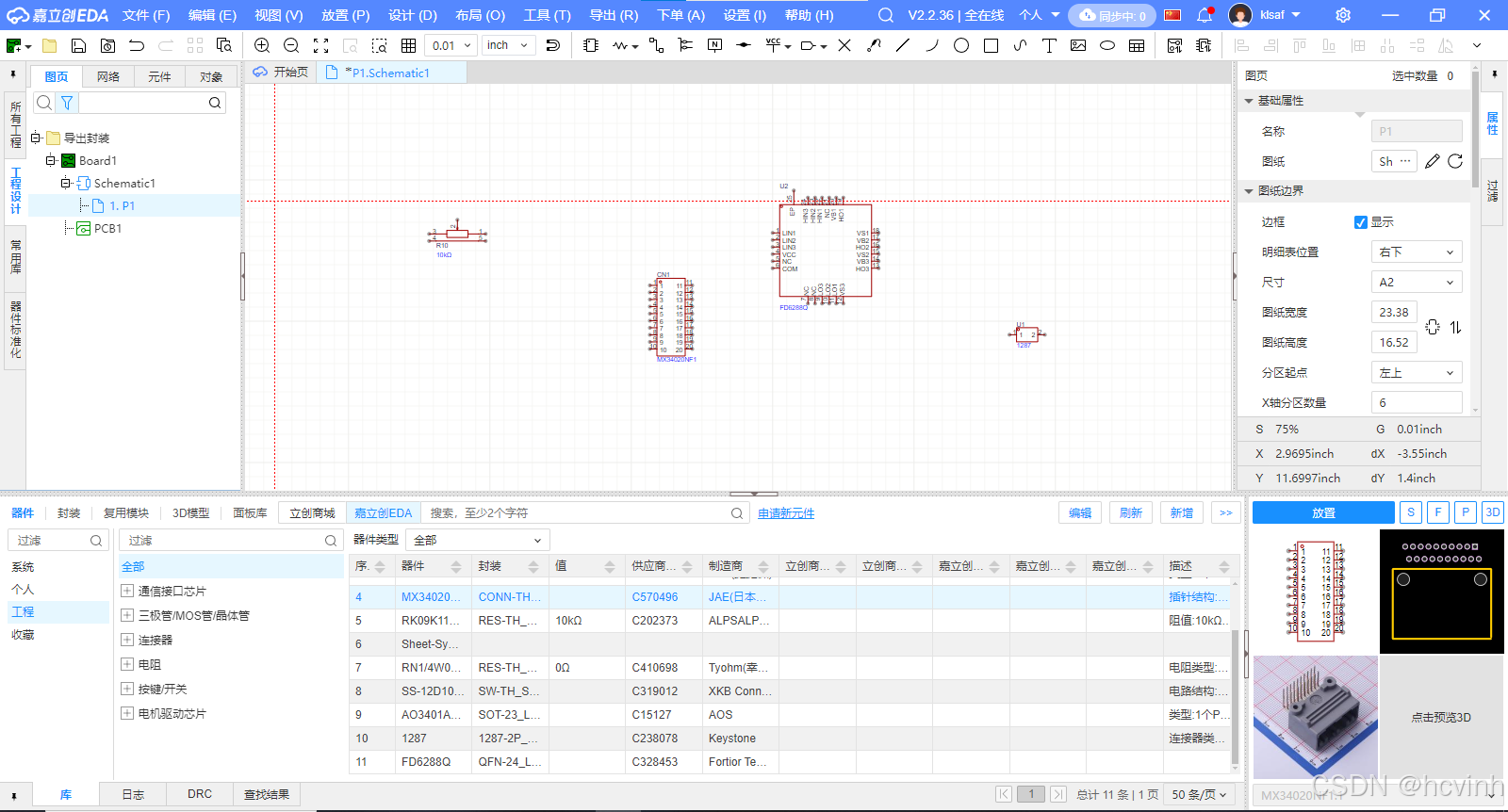Open the 导出 (R) menu

614,15
